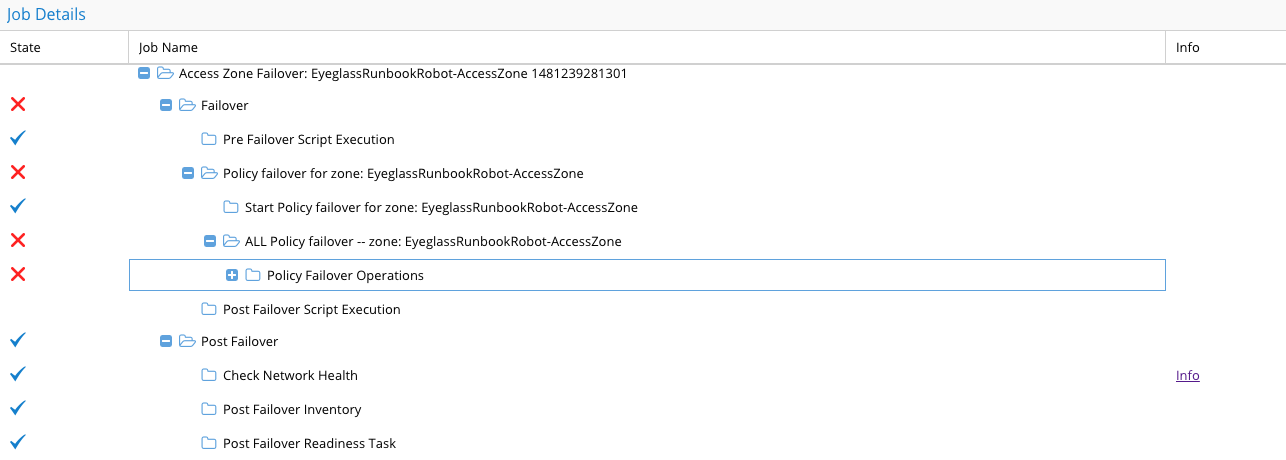
Task: Select 'Start Policy failover for zone' row
Action: [x=441, y=208]
